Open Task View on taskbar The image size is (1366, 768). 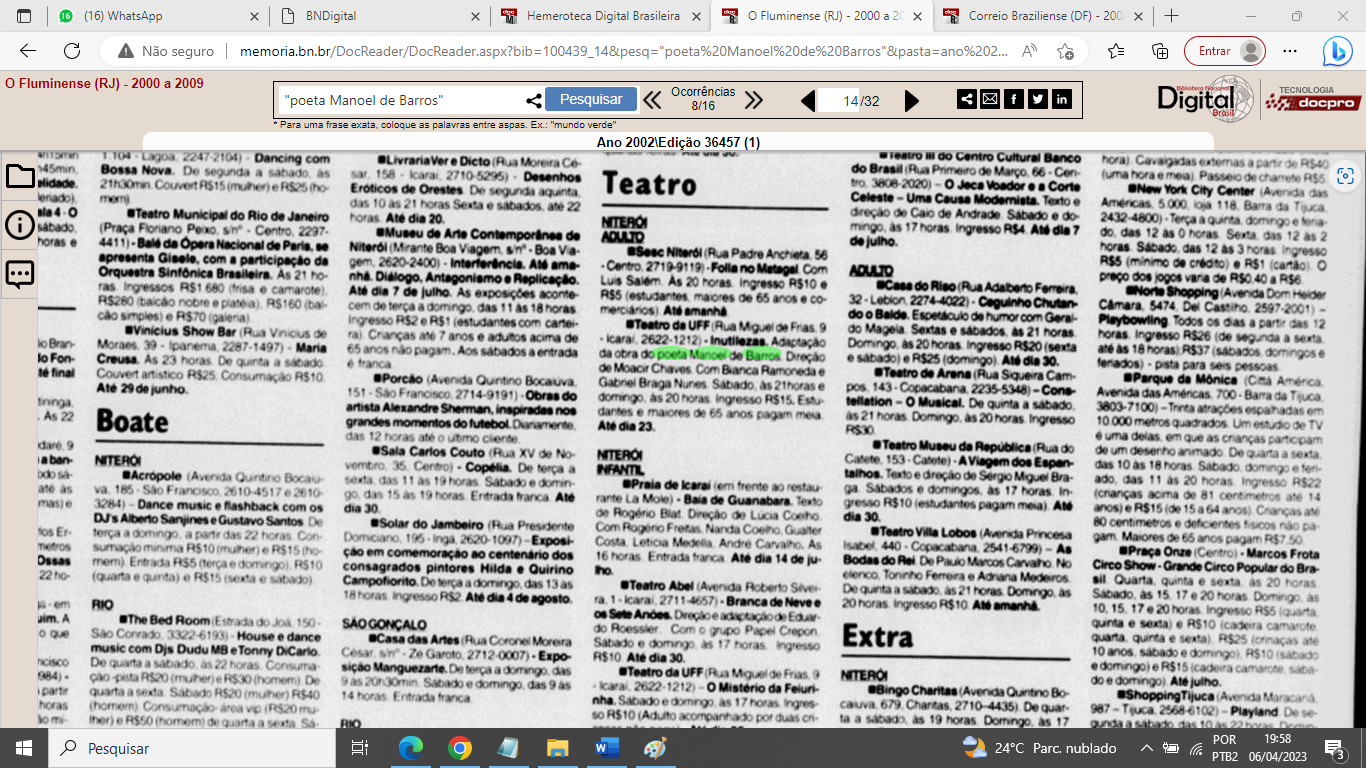(x=359, y=747)
